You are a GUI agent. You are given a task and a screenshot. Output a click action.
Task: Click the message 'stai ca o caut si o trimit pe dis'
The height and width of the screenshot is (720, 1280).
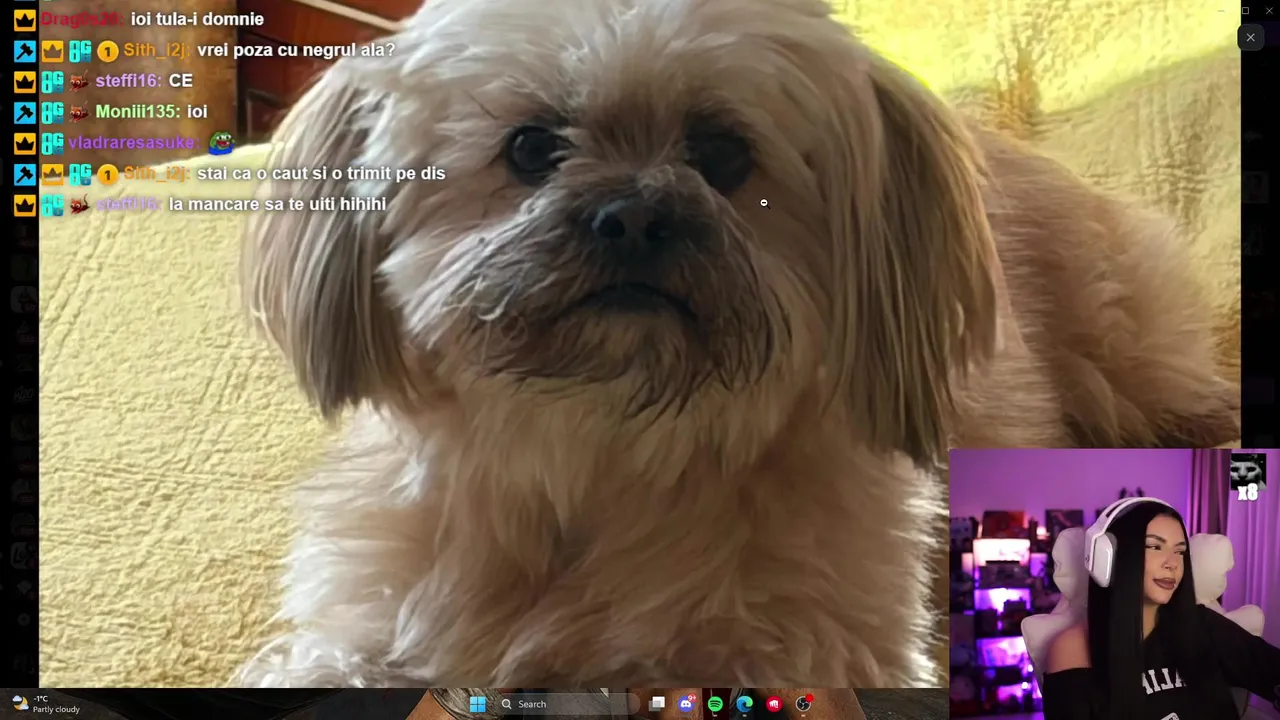pyautogui.click(x=321, y=173)
